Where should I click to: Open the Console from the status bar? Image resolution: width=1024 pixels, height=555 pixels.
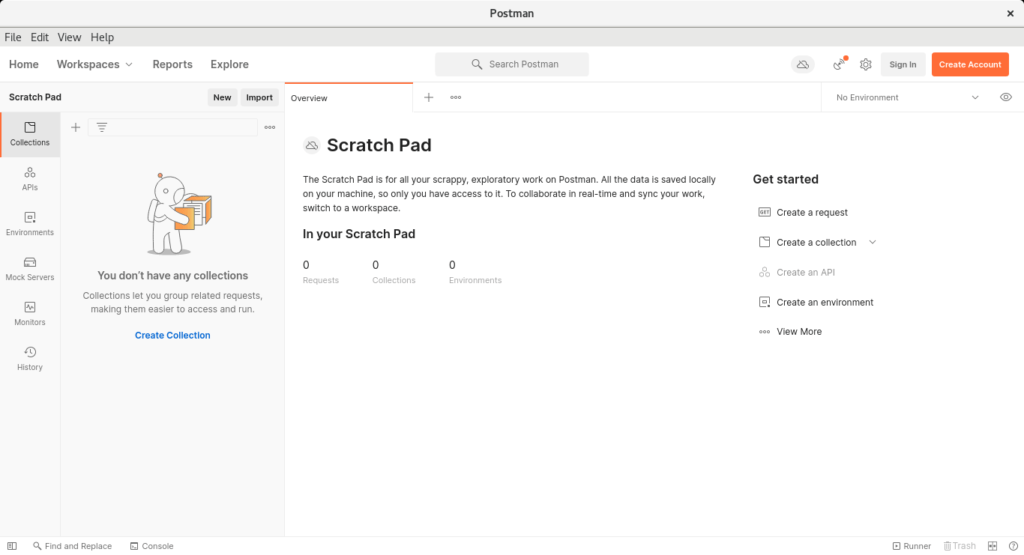pos(152,546)
